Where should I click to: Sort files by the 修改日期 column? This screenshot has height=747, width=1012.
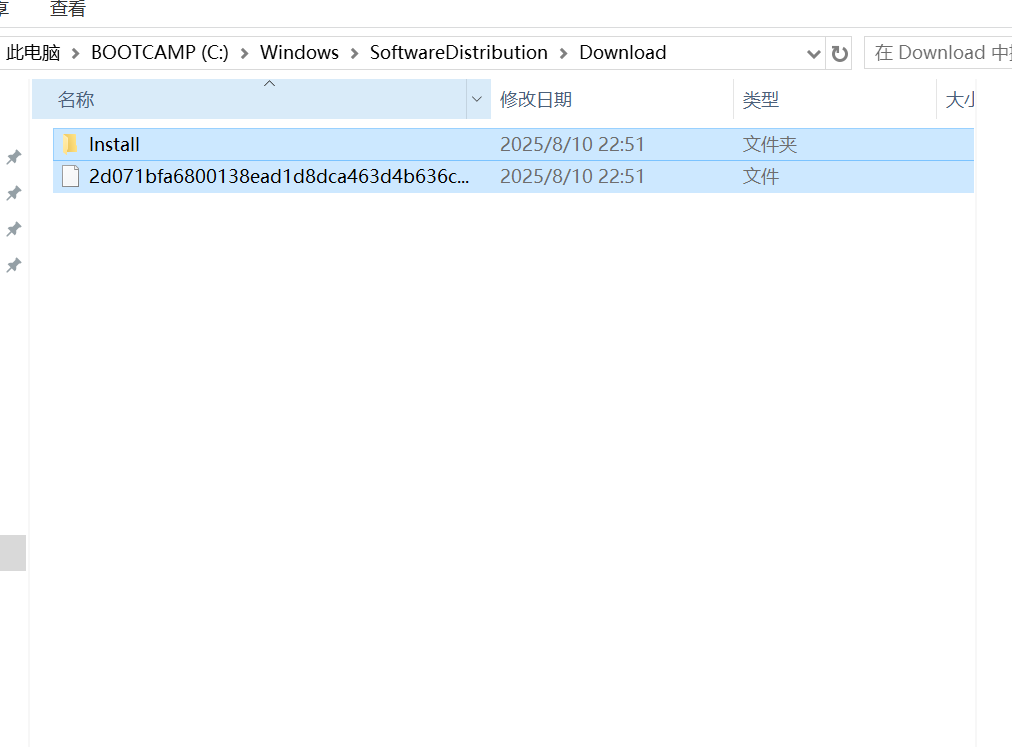tap(612, 99)
